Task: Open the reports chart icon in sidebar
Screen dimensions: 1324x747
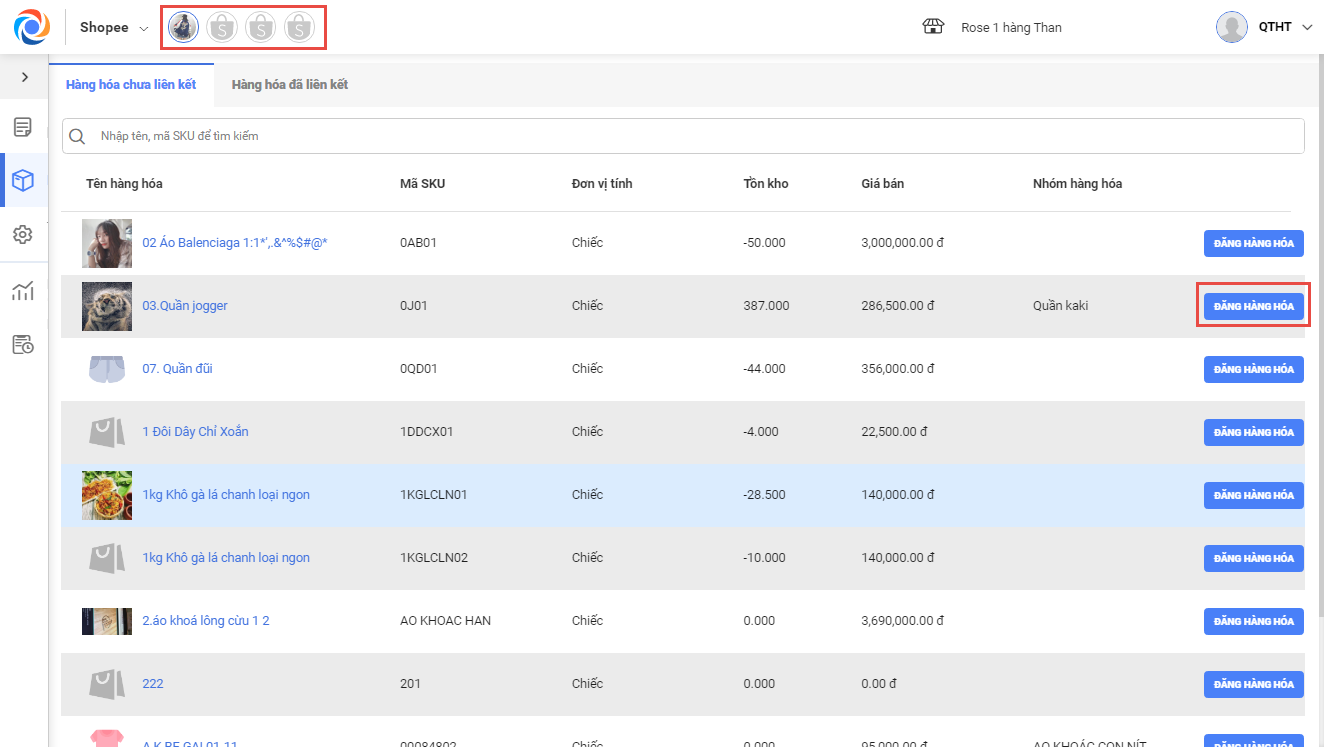Action: pyautogui.click(x=23, y=291)
